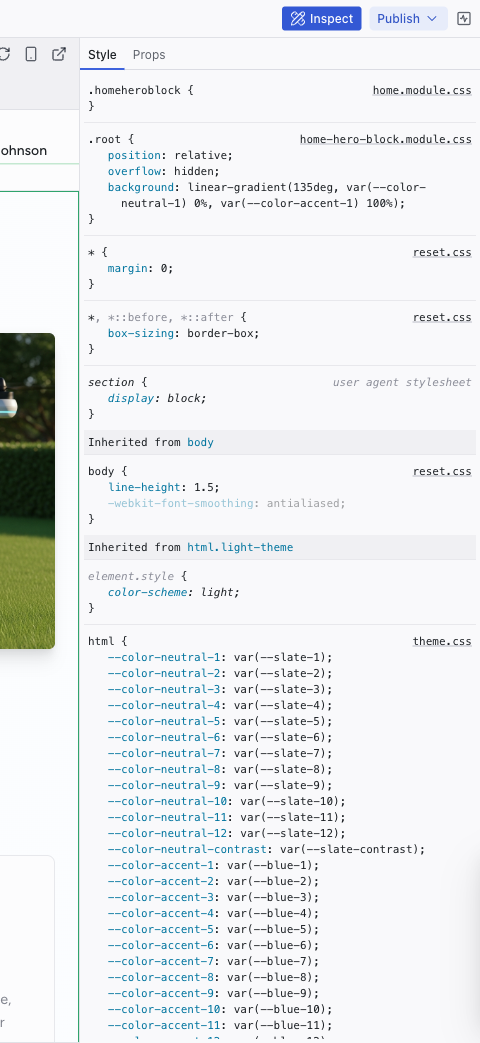Click the --color-accent-5 variable line
The image size is (480, 1043).
[x=213, y=929]
